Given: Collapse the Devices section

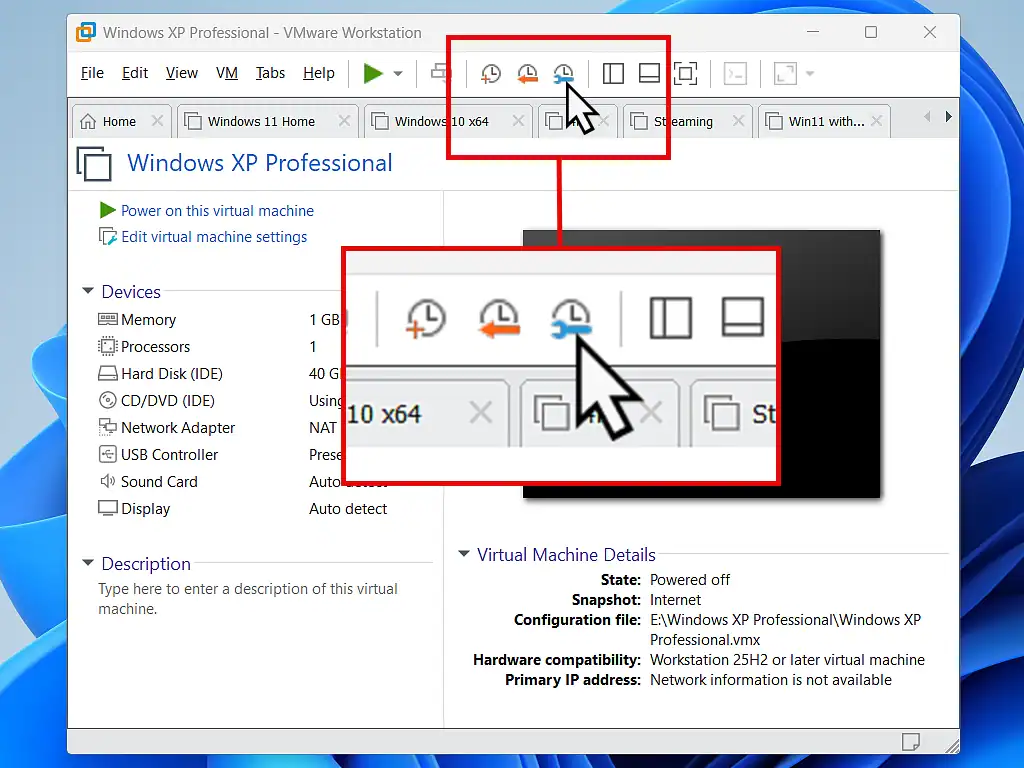Looking at the screenshot, I should (88, 291).
